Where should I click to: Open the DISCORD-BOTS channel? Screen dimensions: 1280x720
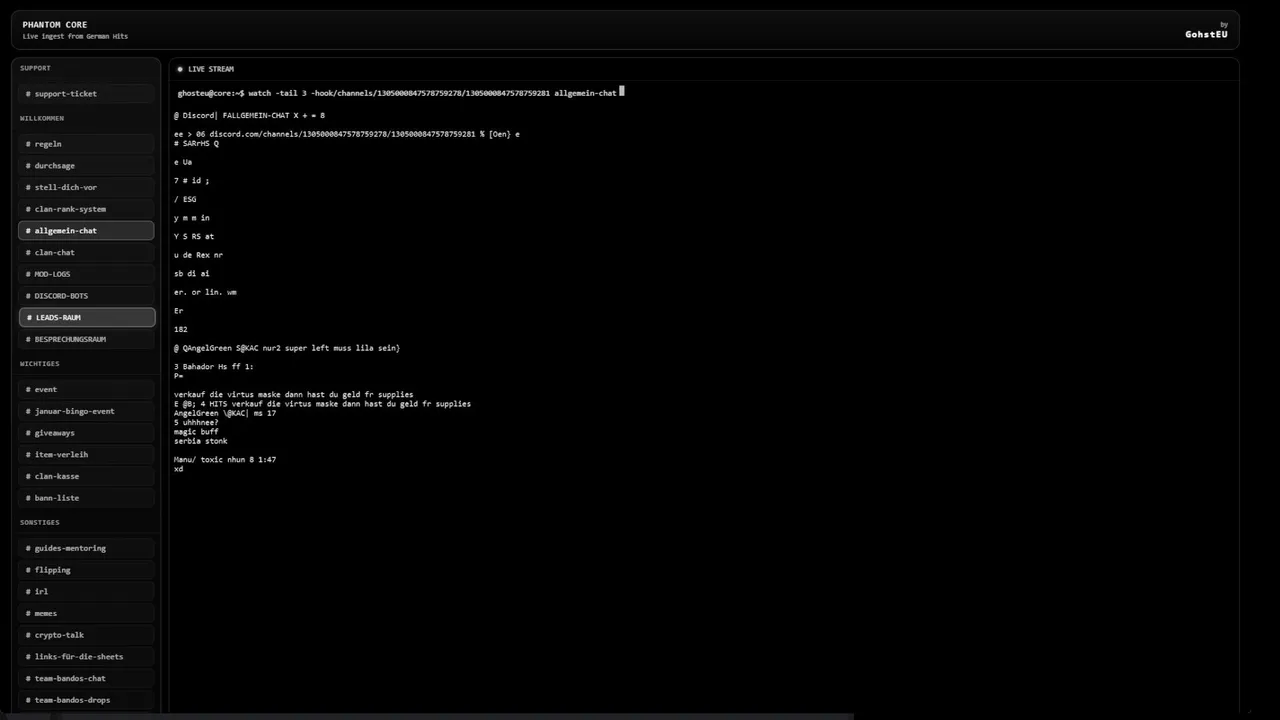(x=87, y=296)
